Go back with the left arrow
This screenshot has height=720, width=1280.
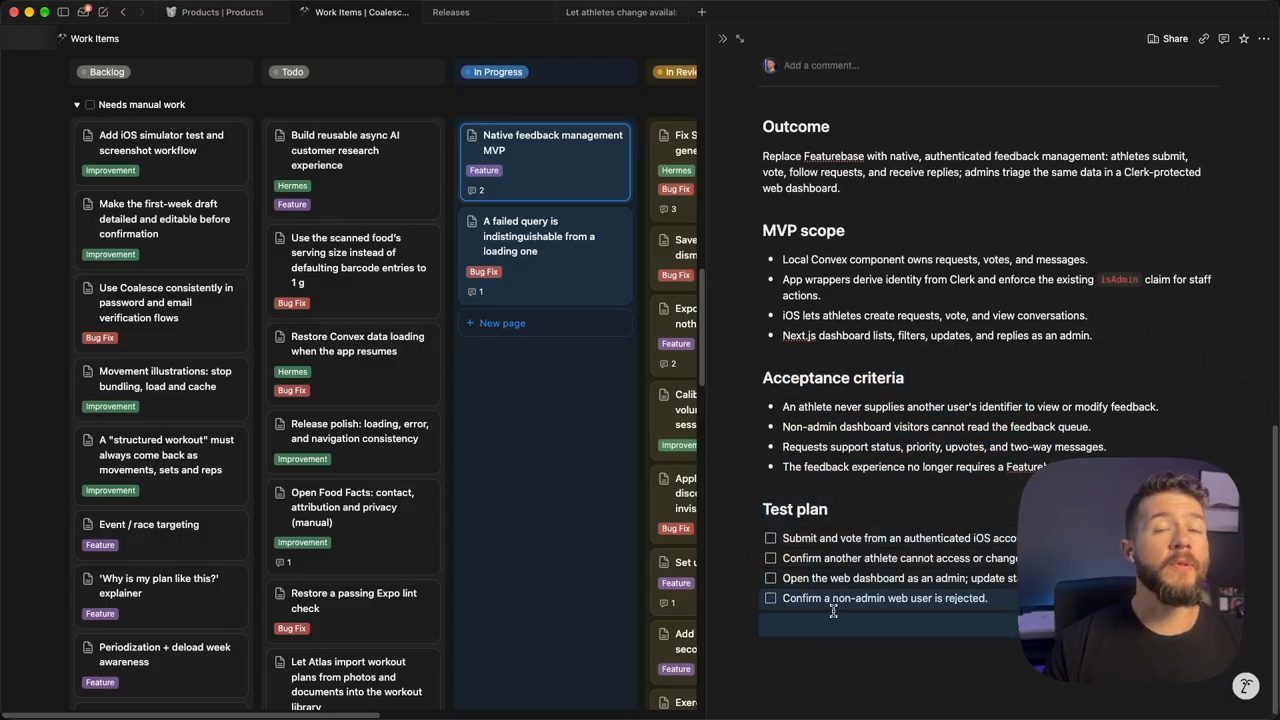123,12
